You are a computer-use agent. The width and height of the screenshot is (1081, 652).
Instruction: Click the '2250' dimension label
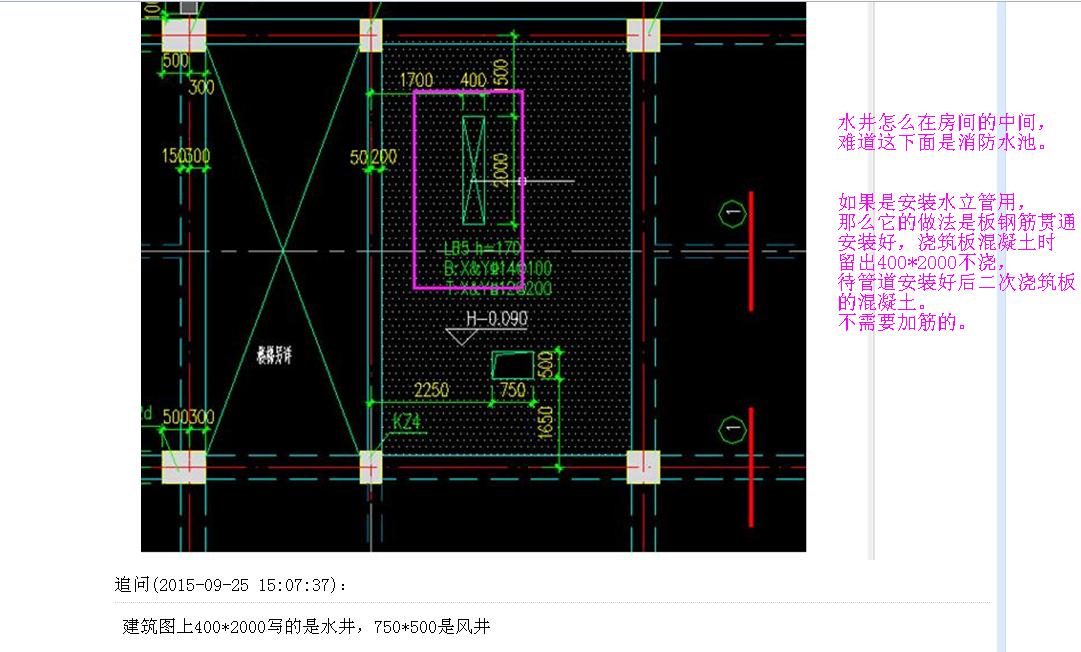(x=432, y=390)
